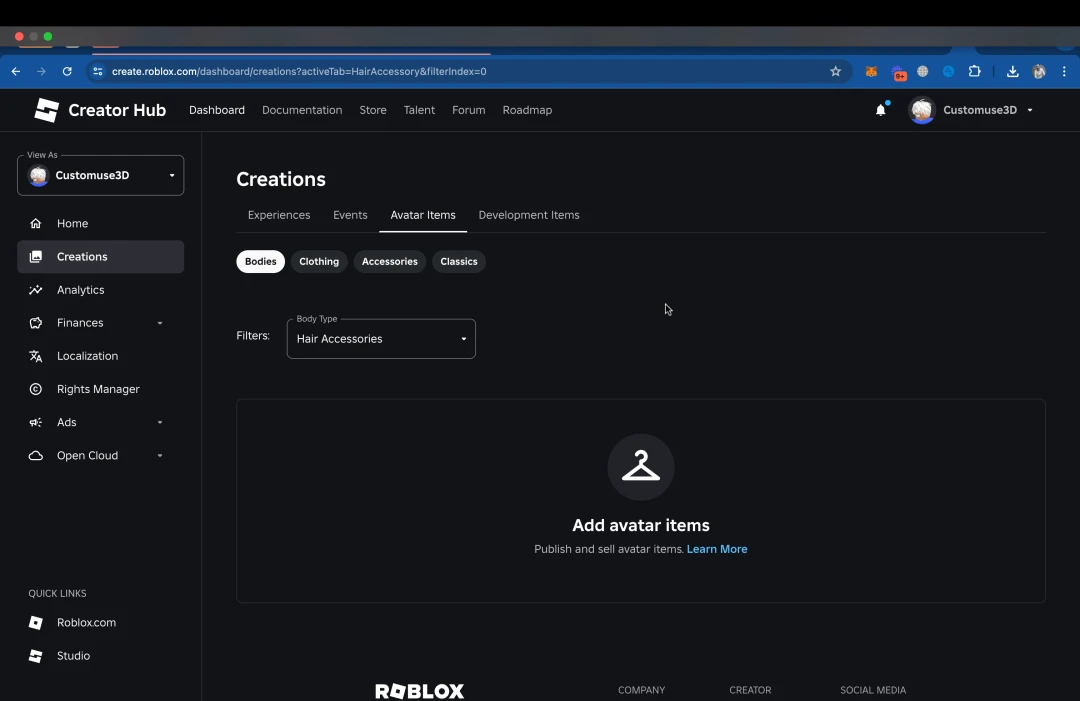Switch to the Events tab
The width and height of the screenshot is (1080, 701).
(x=350, y=215)
